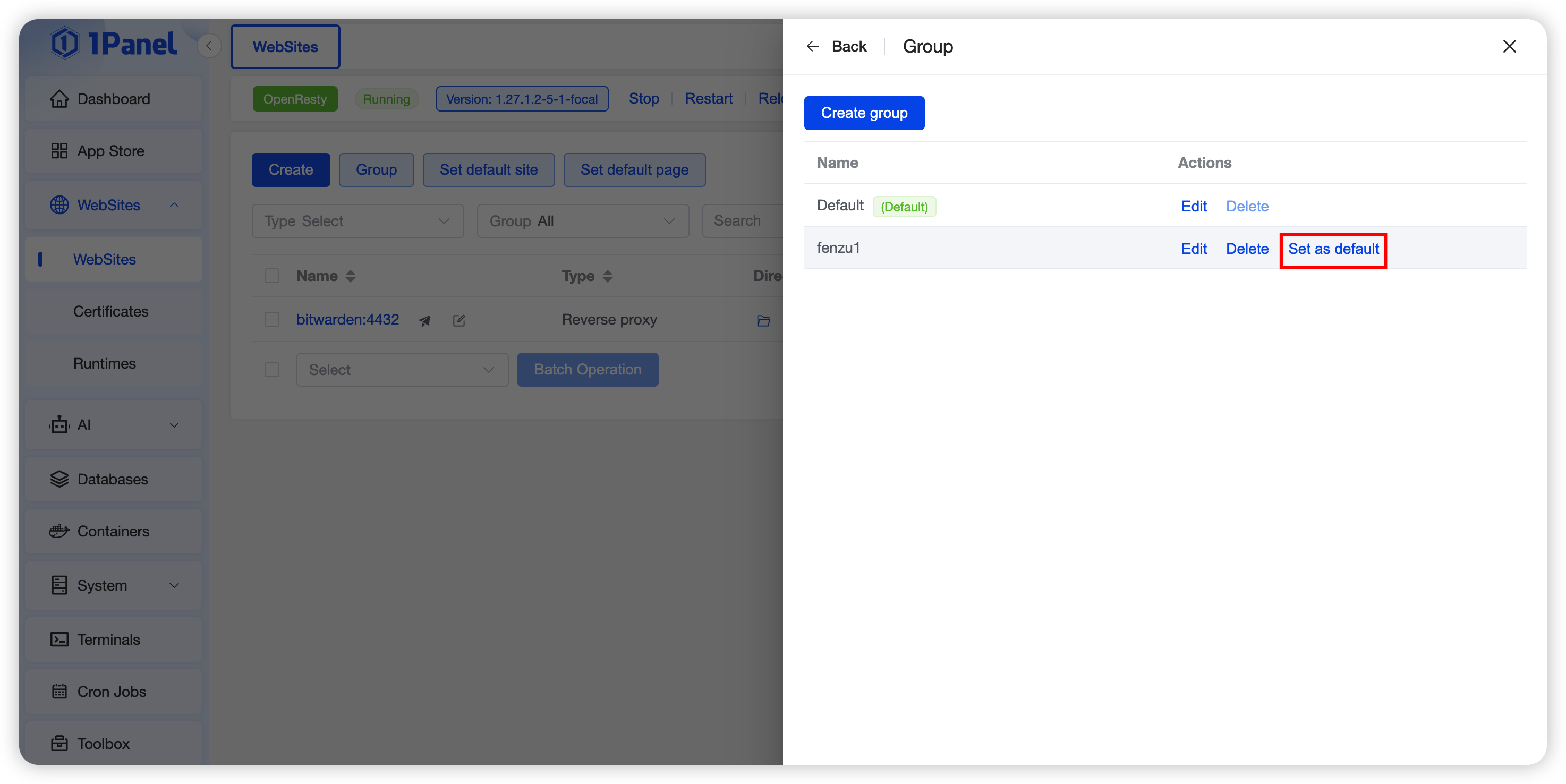Set fenzu1 group as default
Viewport: 1566px width, 784px height.
pyautogui.click(x=1333, y=249)
